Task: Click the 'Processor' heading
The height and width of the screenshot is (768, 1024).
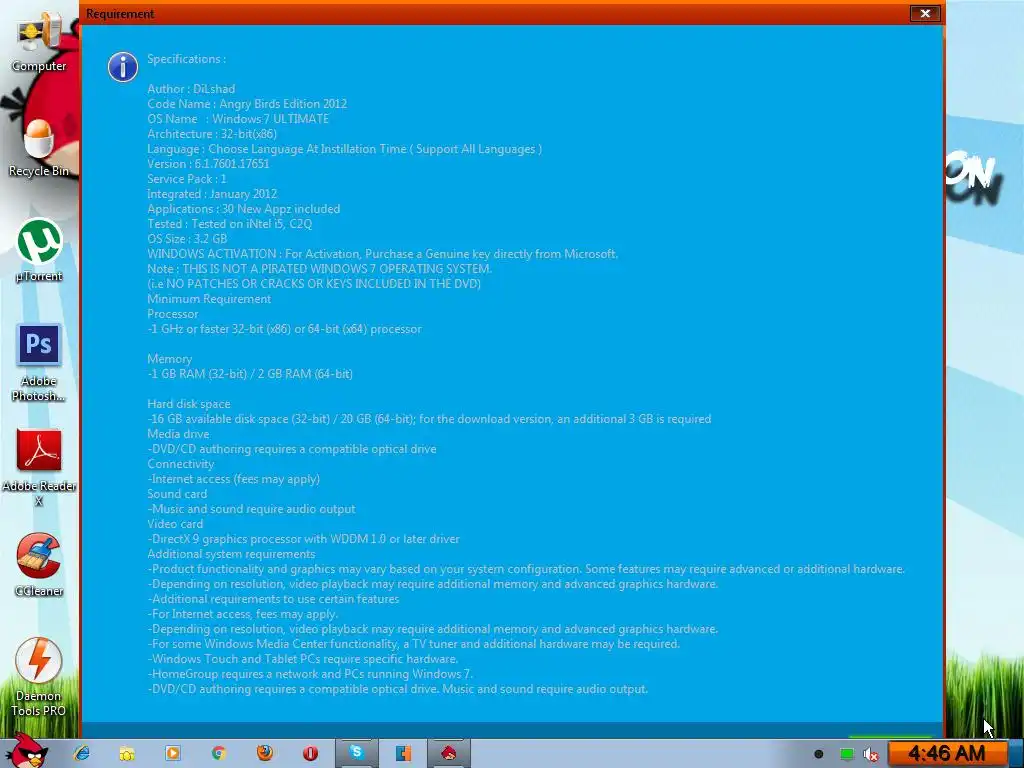Action: [172, 314]
